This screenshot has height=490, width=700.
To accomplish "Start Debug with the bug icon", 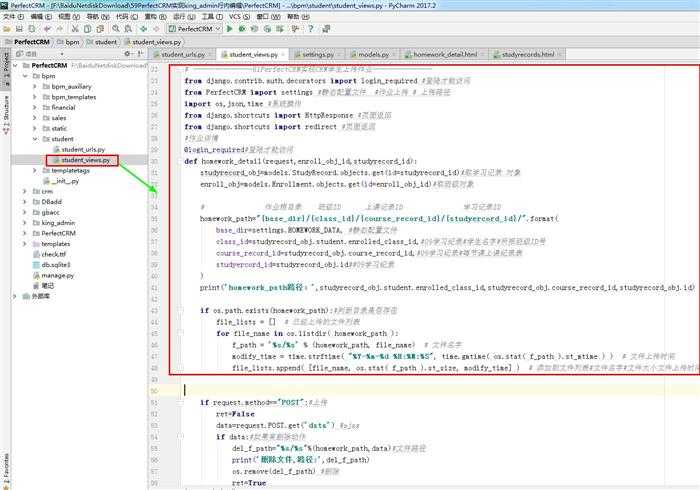I will pos(242,29).
